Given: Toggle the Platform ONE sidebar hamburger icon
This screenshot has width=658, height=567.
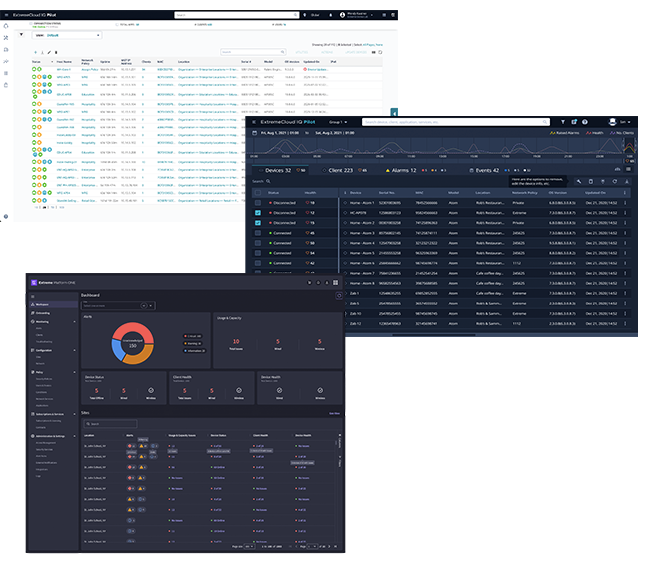Looking at the screenshot, I should point(33,296).
